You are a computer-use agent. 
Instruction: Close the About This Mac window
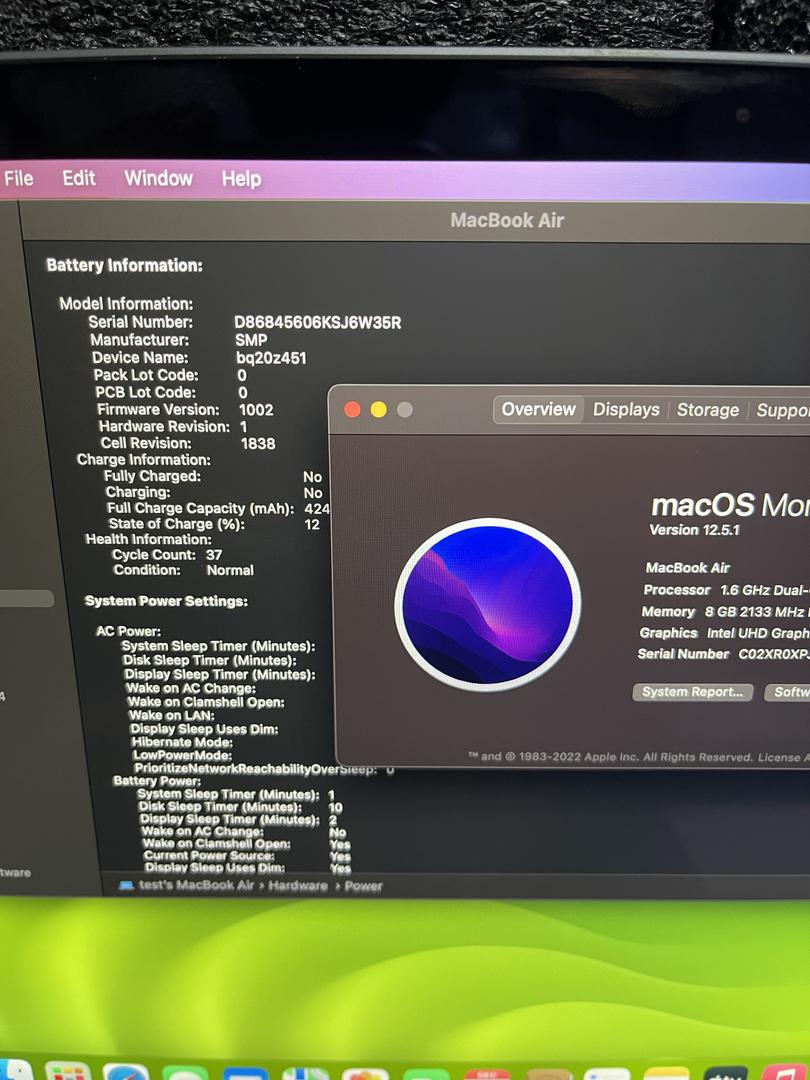(352, 410)
